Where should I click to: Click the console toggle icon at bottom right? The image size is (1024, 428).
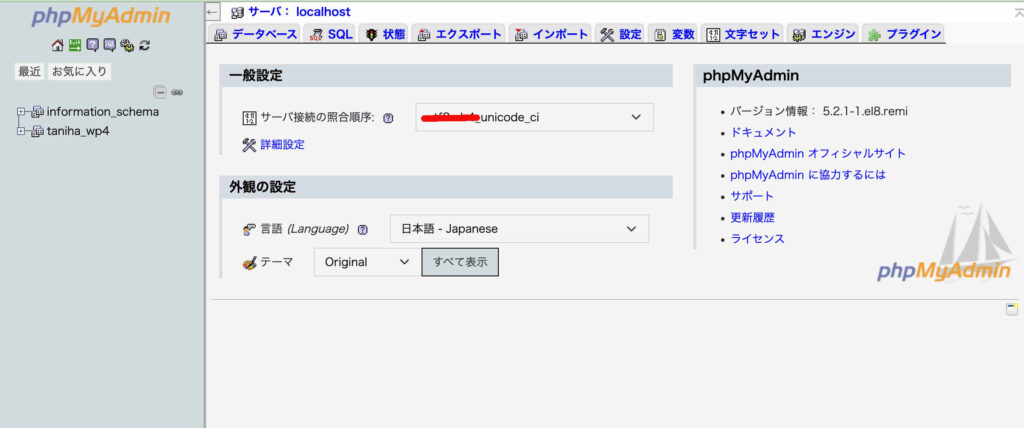tap(1012, 310)
